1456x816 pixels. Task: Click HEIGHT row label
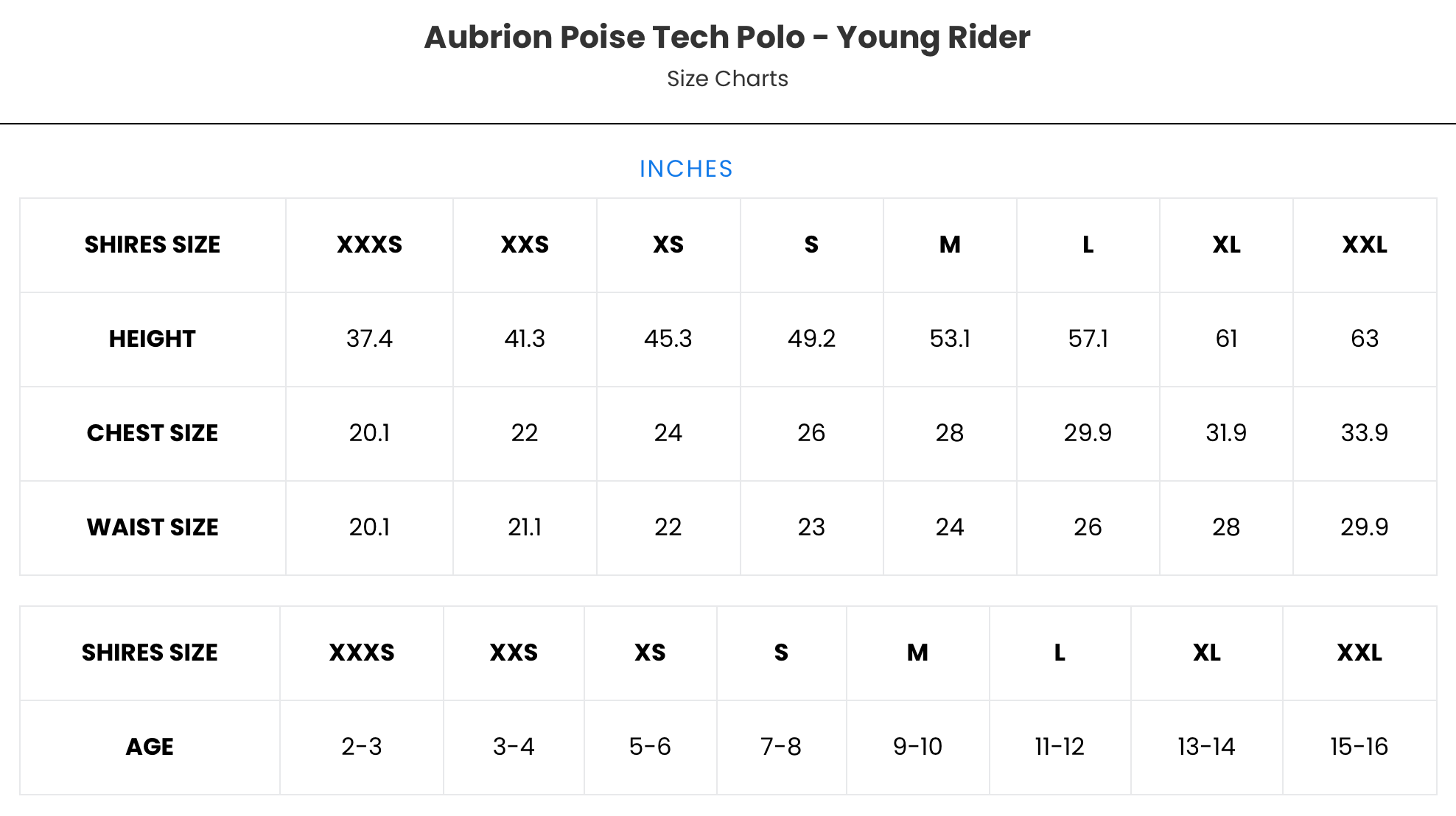(153, 339)
